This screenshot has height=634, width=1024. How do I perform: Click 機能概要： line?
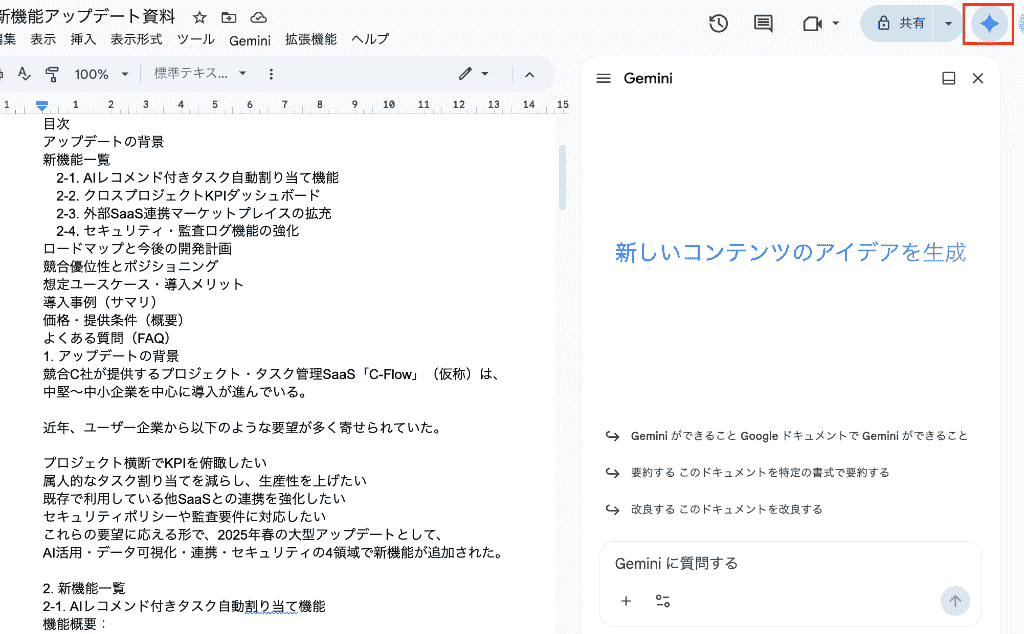[x=74, y=624]
